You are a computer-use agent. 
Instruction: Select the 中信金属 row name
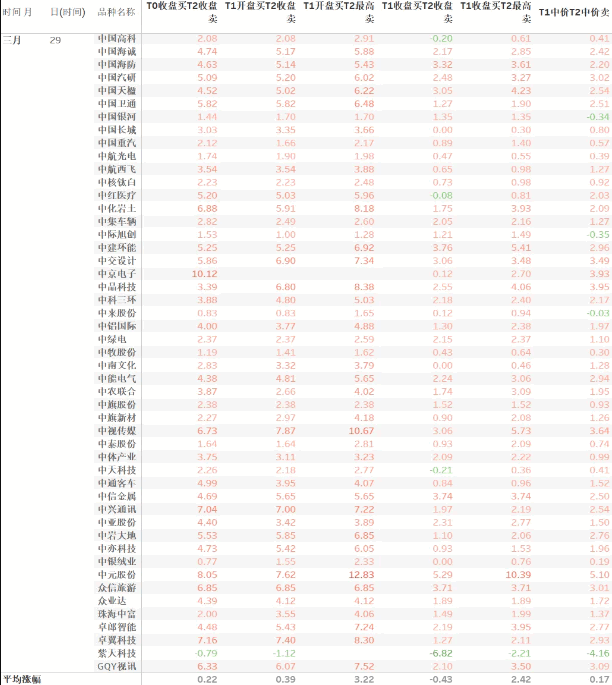point(117,496)
